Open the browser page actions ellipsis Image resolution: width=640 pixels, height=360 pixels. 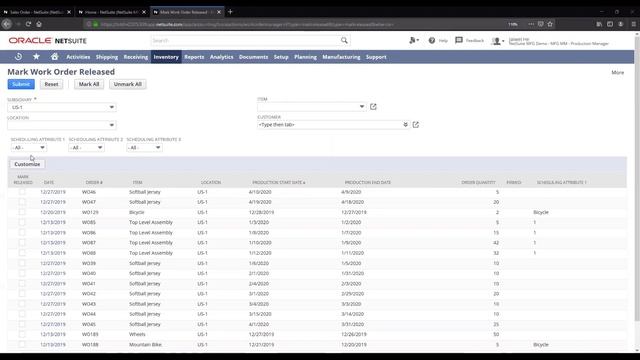[x=531, y=24]
